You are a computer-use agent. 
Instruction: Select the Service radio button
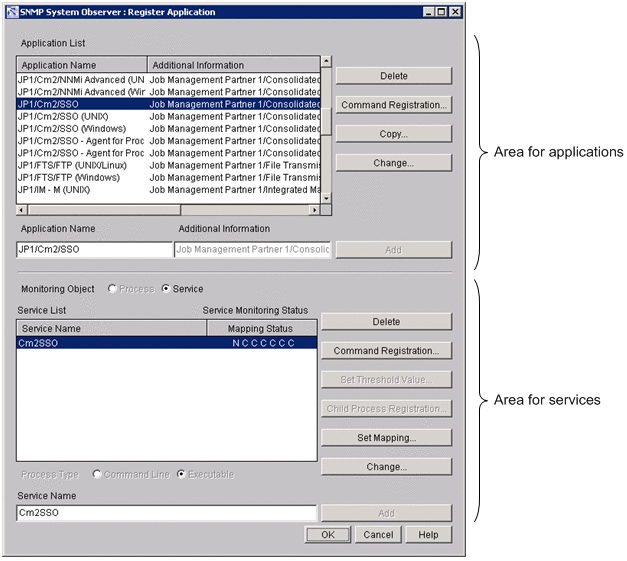point(166,289)
